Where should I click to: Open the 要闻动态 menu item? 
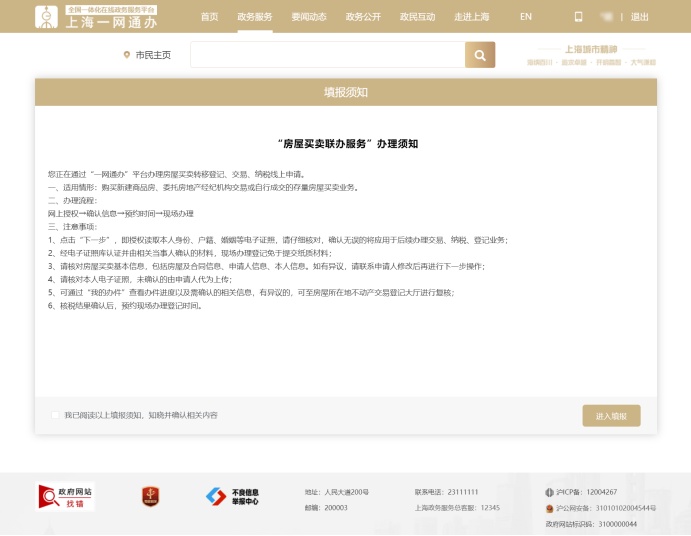pyautogui.click(x=309, y=17)
